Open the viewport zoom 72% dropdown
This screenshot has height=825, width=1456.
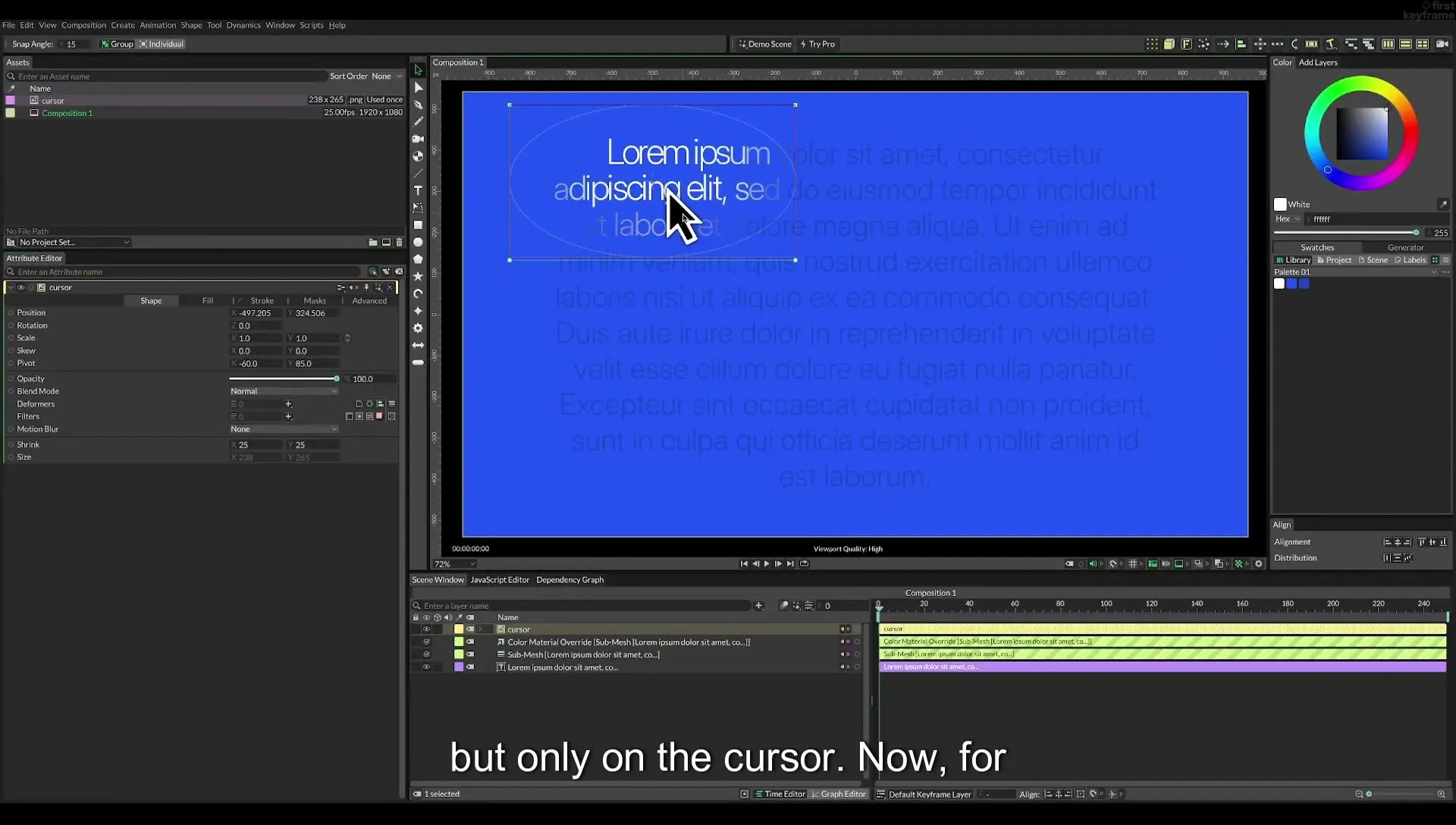click(454, 564)
